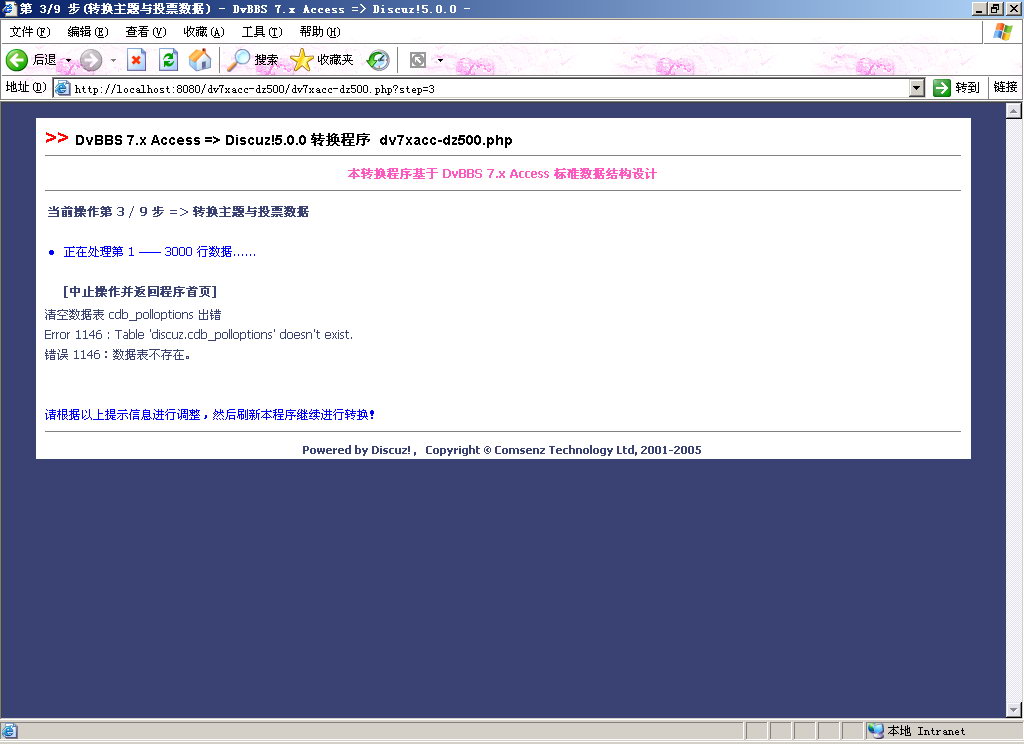Viewport: 1024px width, 744px height.
Task: Click the 转到 button label
Action: (x=967, y=88)
